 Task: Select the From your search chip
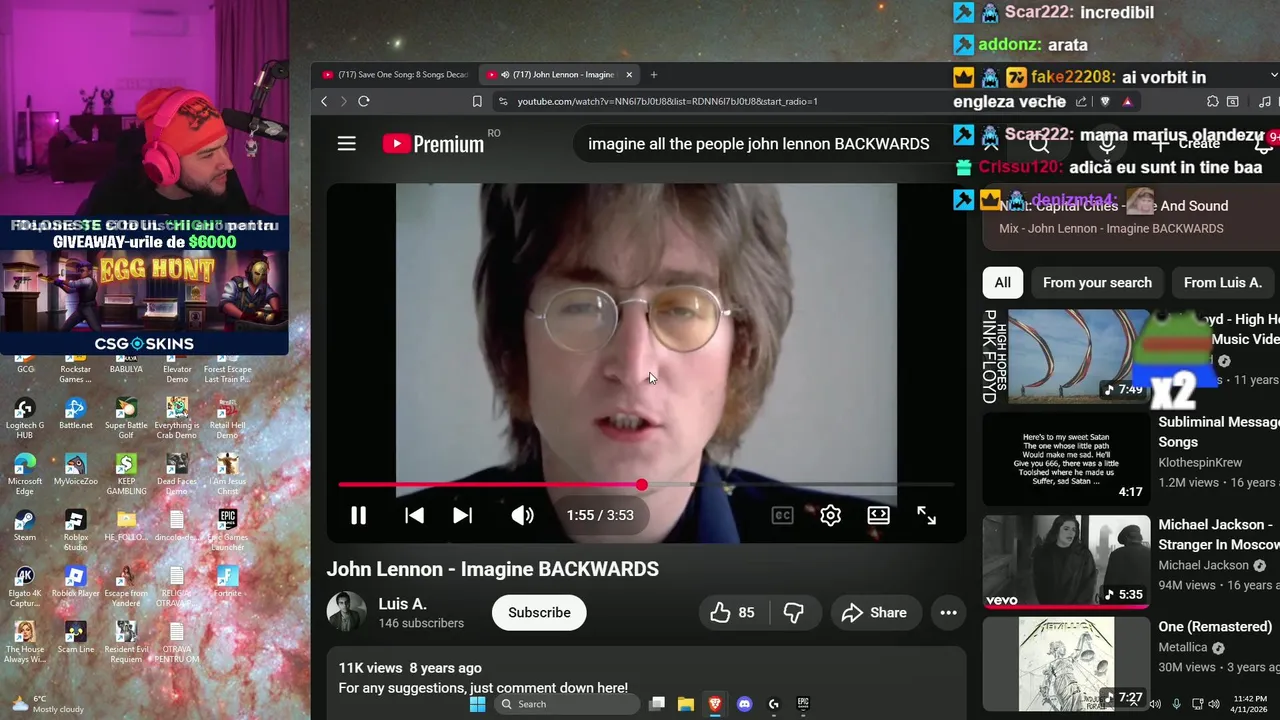click(x=1097, y=283)
